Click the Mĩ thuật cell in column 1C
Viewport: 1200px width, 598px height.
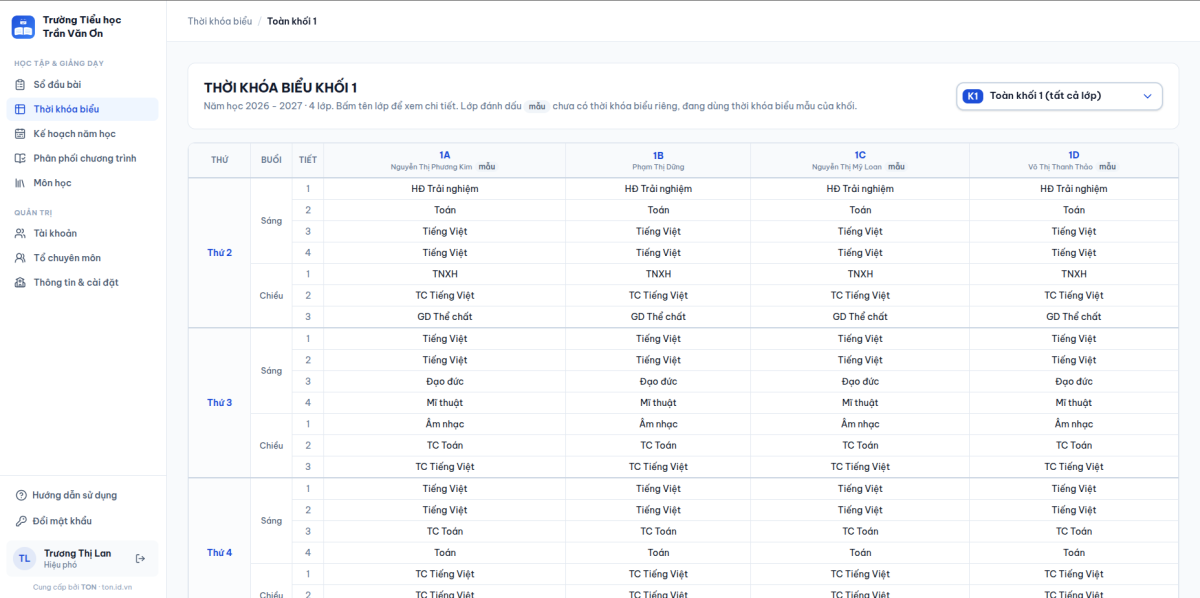point(860,403)
